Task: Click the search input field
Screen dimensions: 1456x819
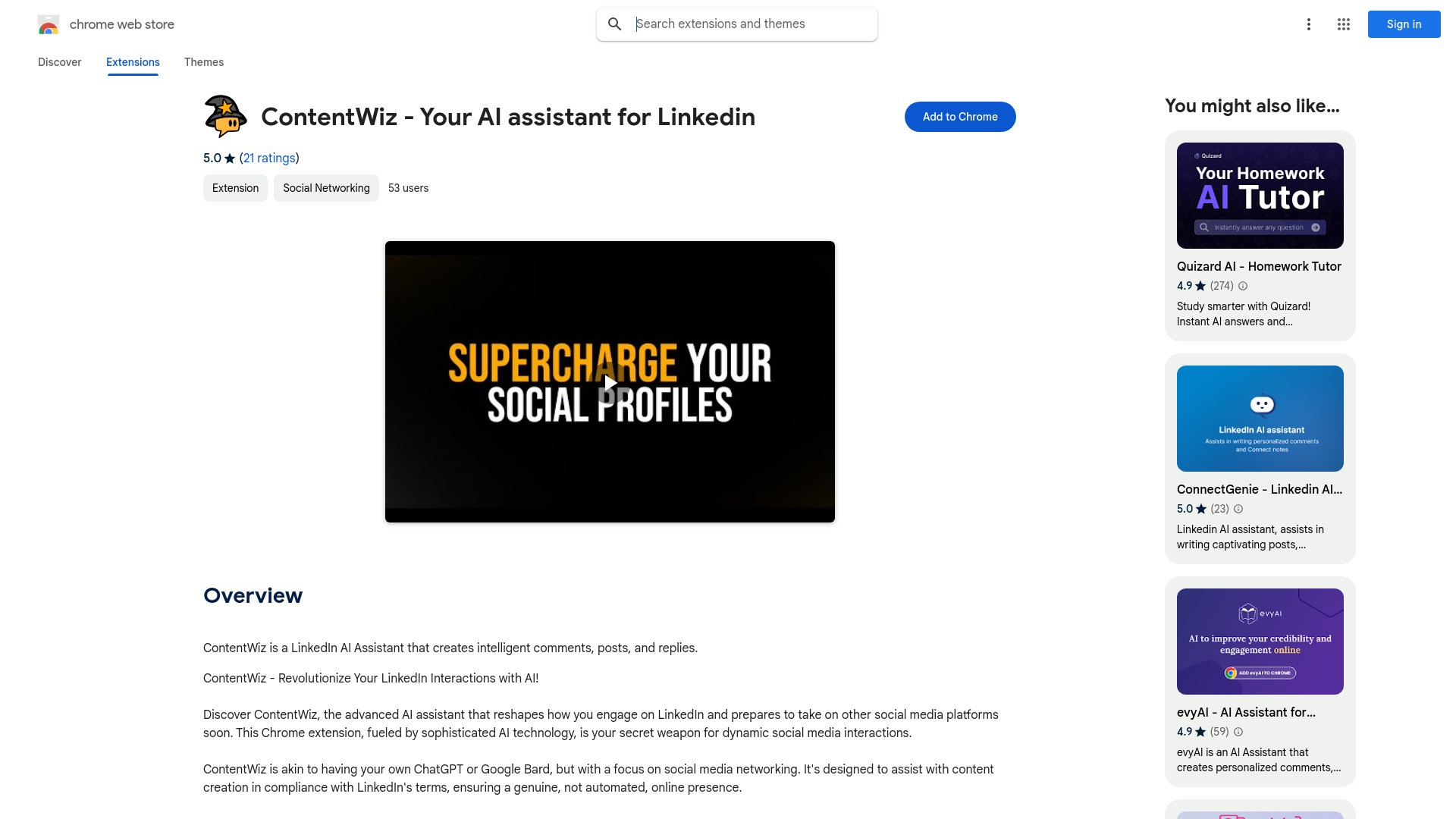Action: (x=737, y=24)
